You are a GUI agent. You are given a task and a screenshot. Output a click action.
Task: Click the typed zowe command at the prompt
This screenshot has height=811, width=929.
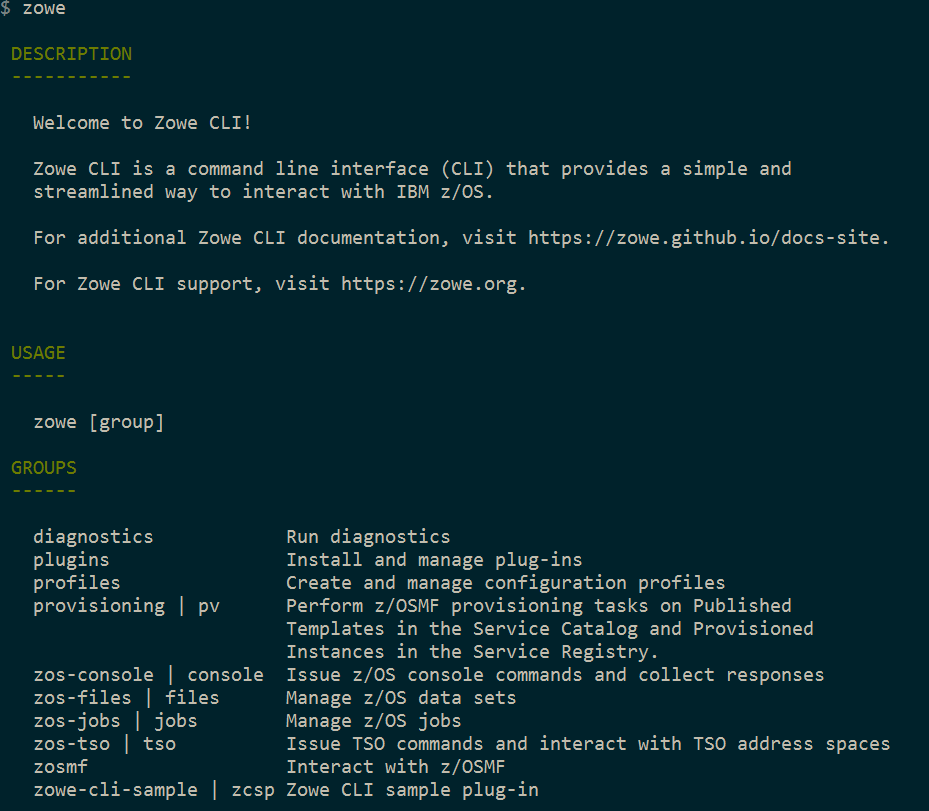[x=44, y=9]
